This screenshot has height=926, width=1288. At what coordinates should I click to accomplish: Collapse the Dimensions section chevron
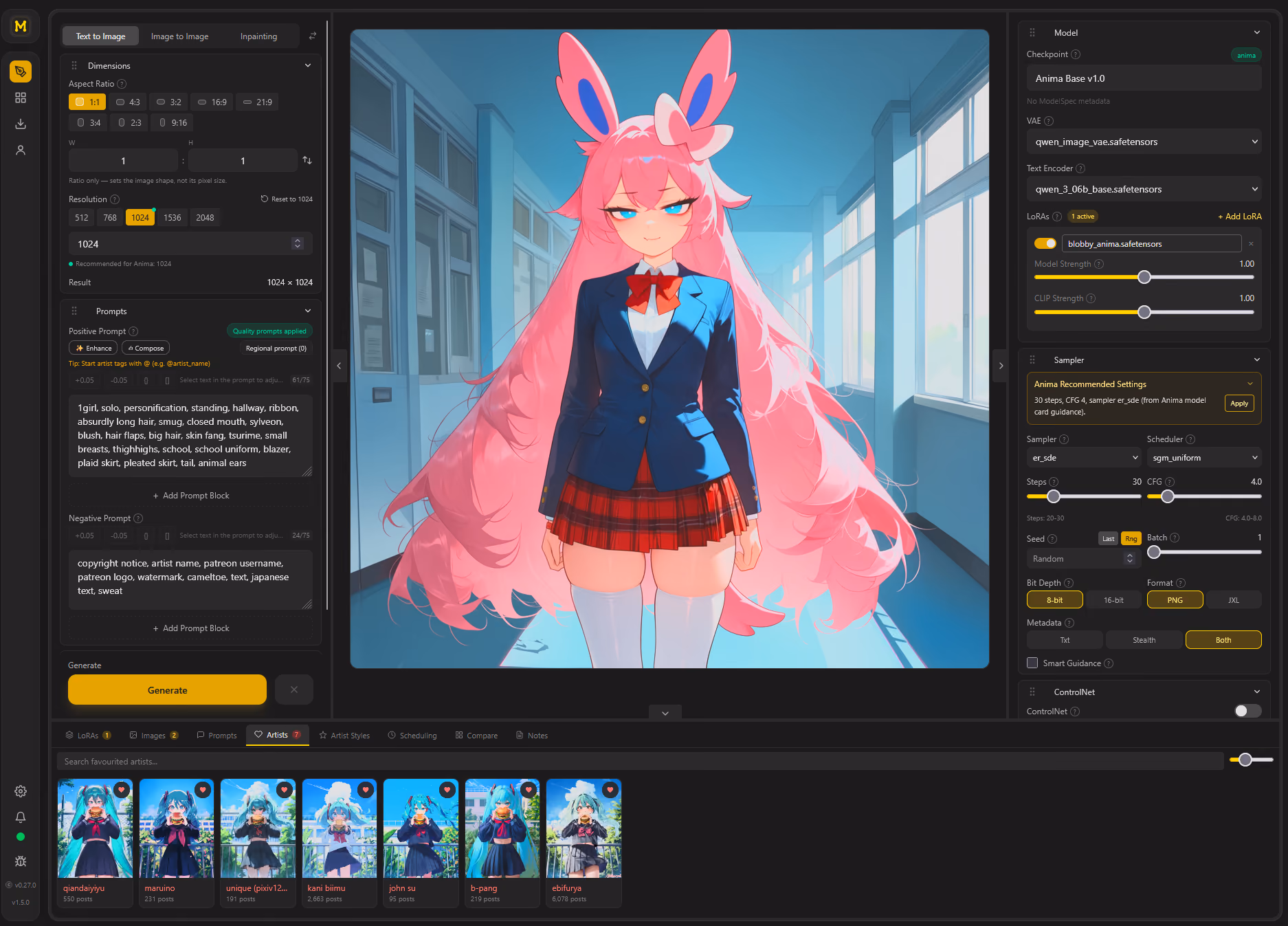[308, 65]
